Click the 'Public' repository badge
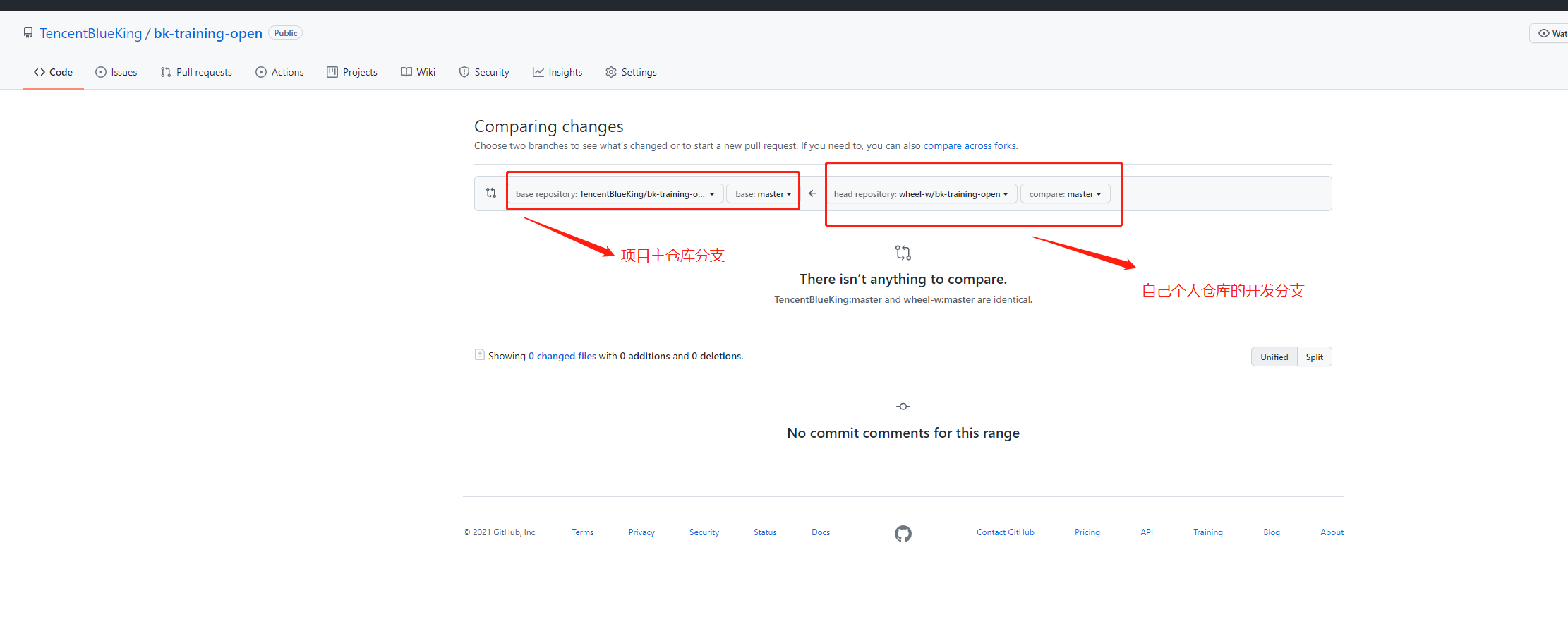The width and height of the screenshot is (1568, 634). click(286, 33)
